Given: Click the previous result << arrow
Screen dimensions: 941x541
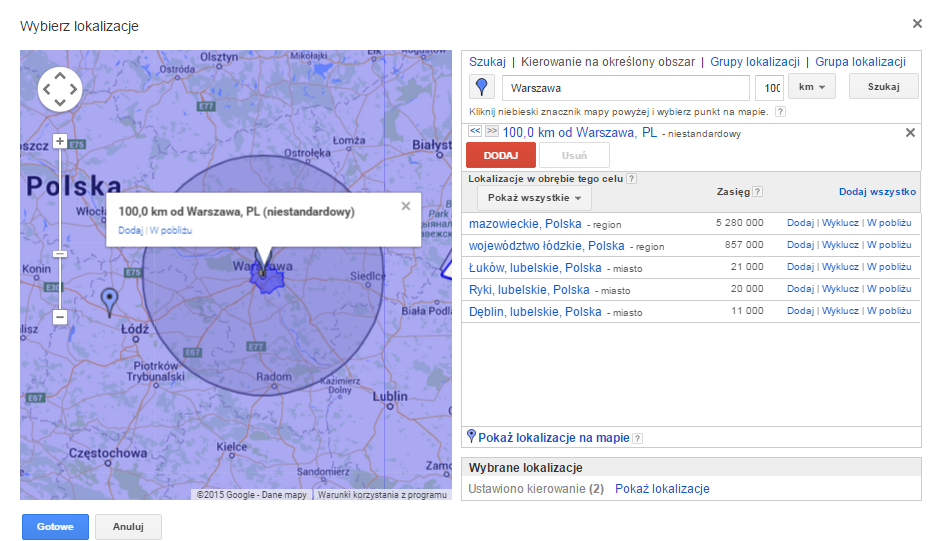Looking at the screenshot, I should (475, 132).
